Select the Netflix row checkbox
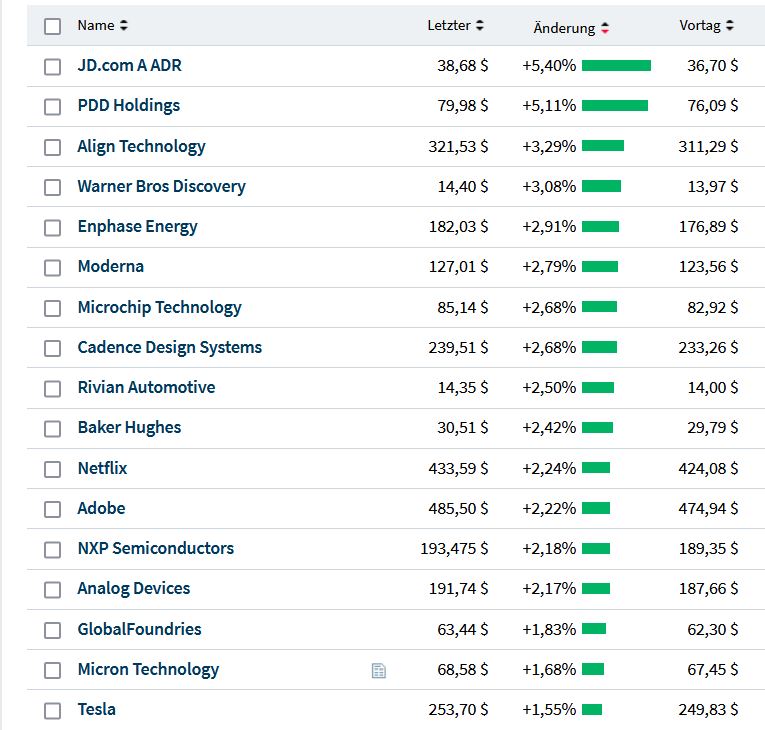 52,469
